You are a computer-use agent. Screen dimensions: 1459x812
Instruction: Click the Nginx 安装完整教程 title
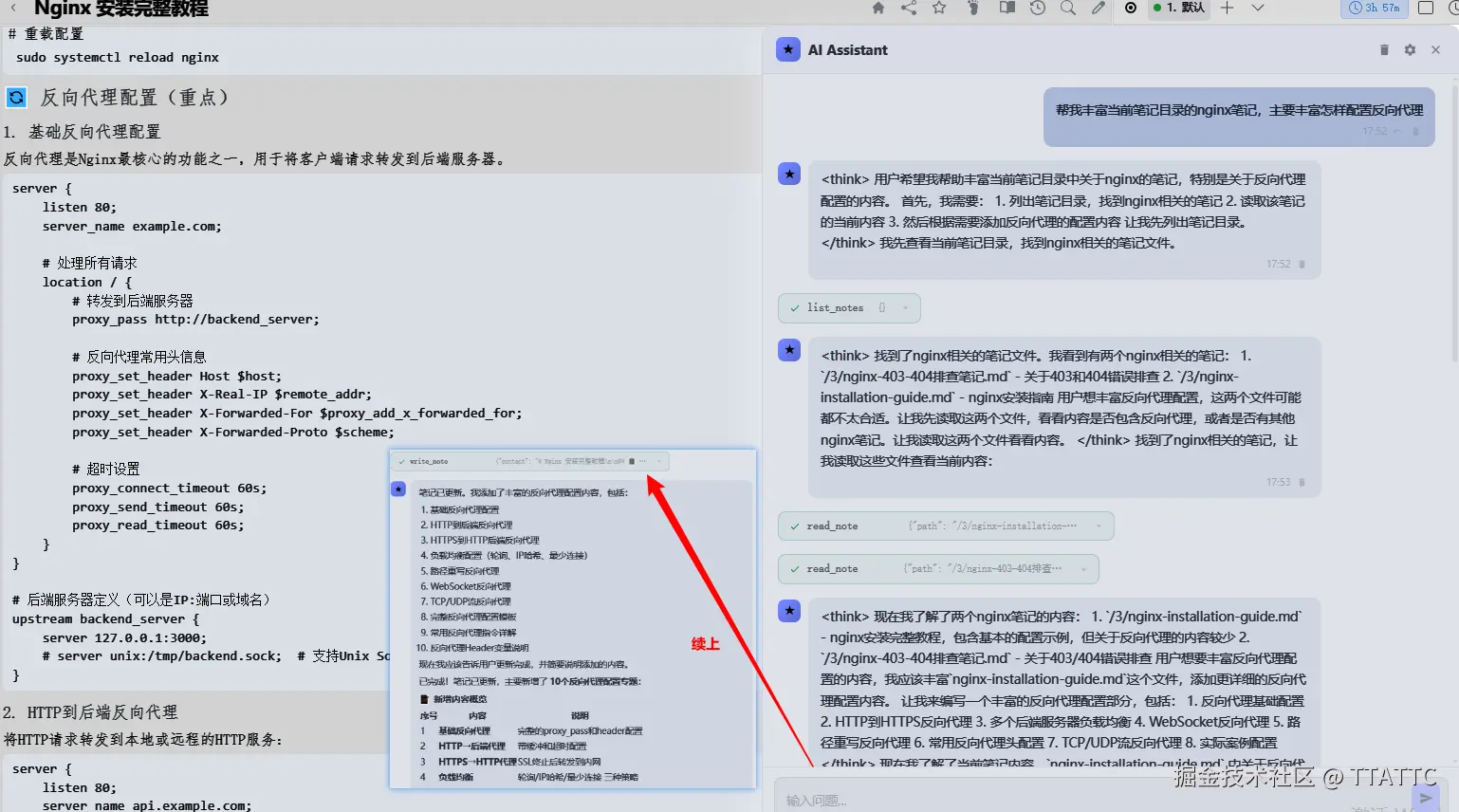(x=121, y=9)
